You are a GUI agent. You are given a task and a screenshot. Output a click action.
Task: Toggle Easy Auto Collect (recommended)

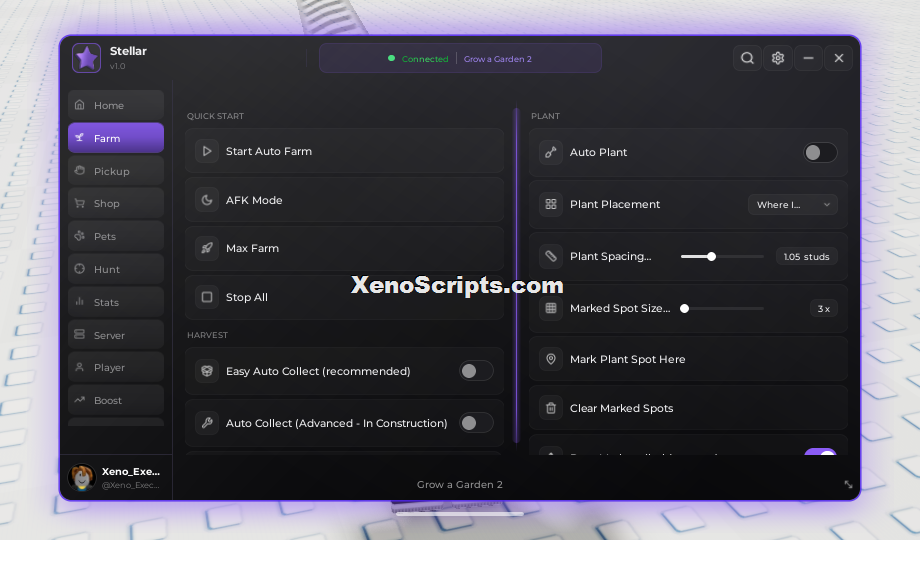(476, 371)
